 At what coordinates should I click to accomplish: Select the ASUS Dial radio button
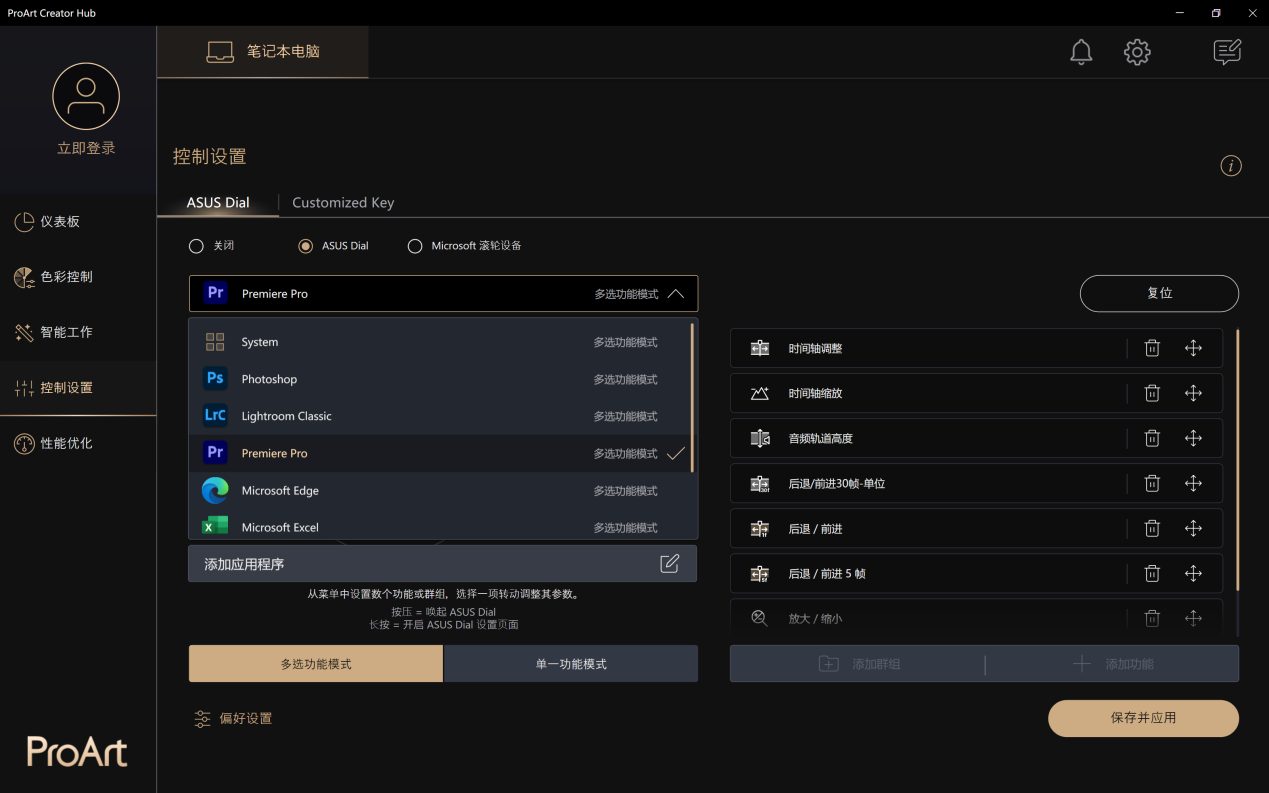(306, 246)
